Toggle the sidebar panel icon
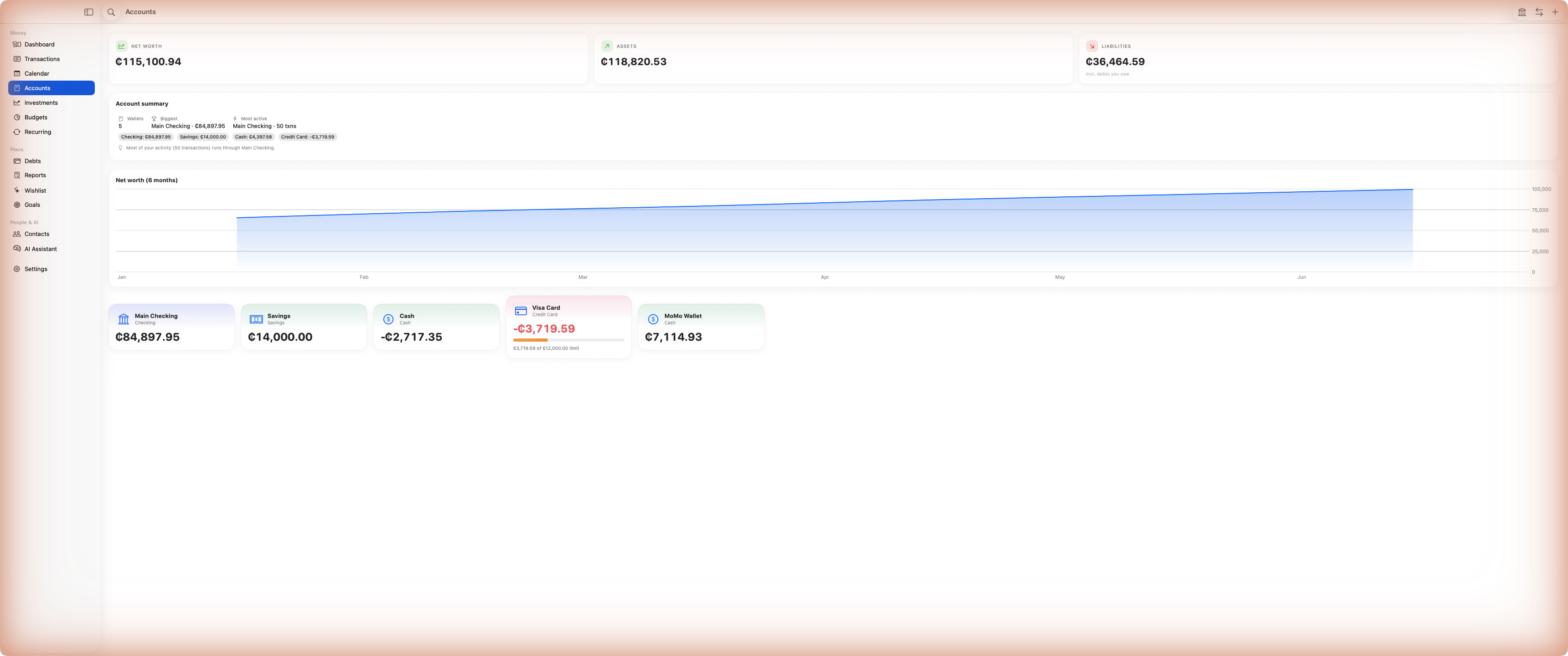This screenshot has width=1568, height=656. tap(89, 12)
